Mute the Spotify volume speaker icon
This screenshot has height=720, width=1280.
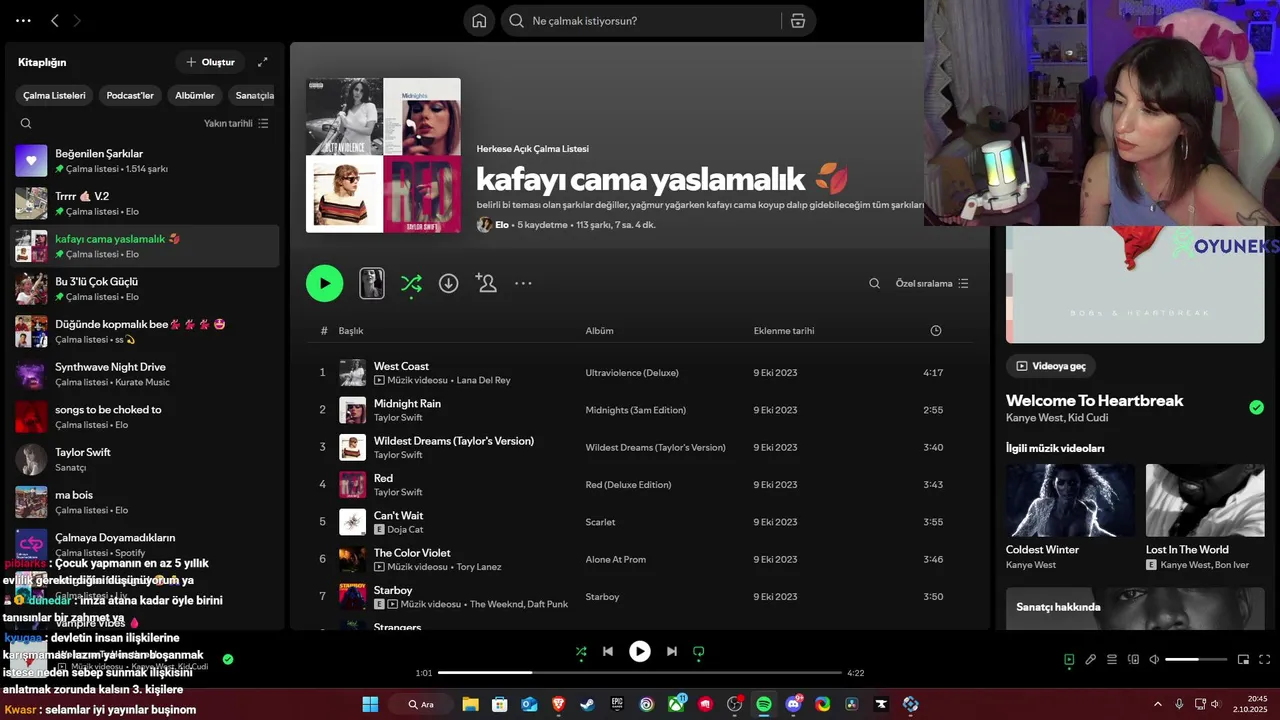pyautogui.click(x=1154, y=659)
